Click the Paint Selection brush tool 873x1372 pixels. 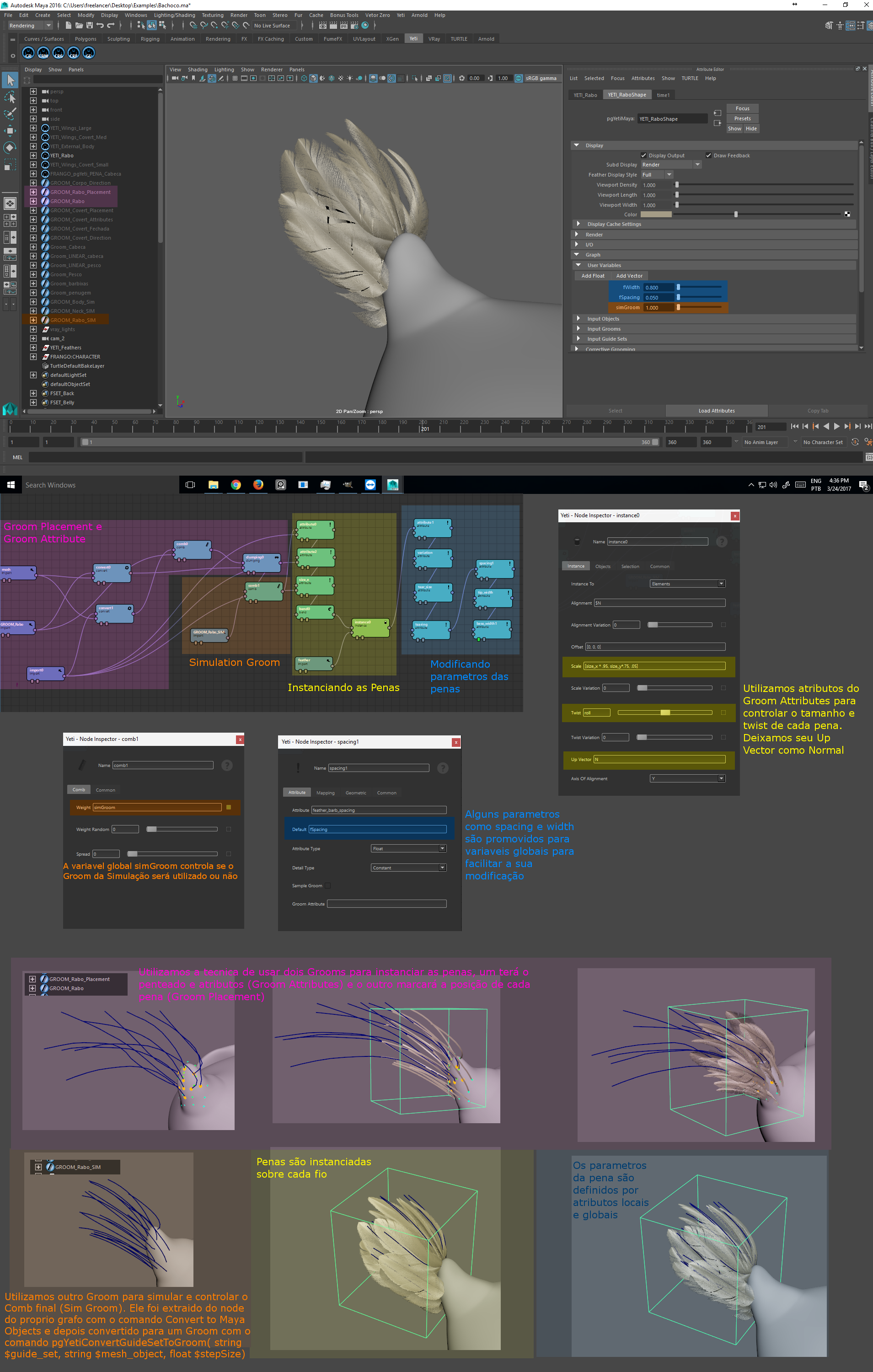click(x=10, y=114)
